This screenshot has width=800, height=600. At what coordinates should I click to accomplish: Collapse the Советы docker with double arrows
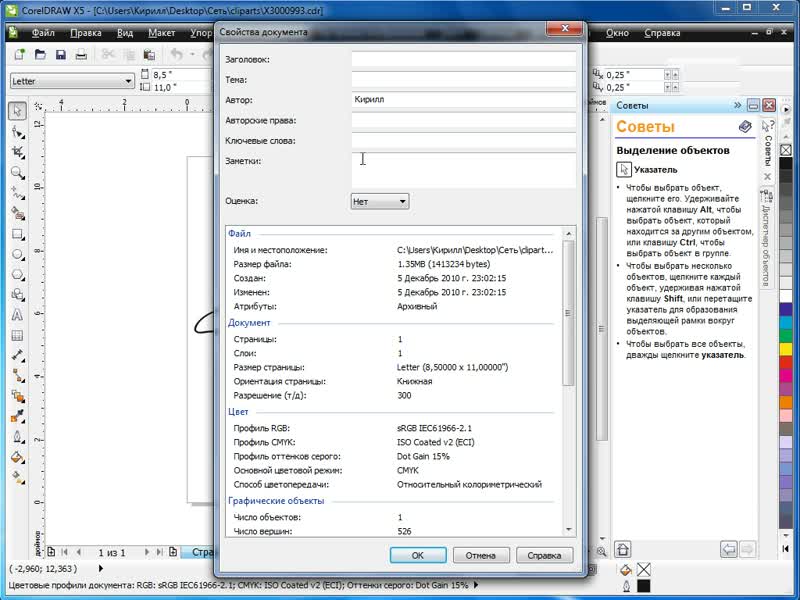(737, 105)
